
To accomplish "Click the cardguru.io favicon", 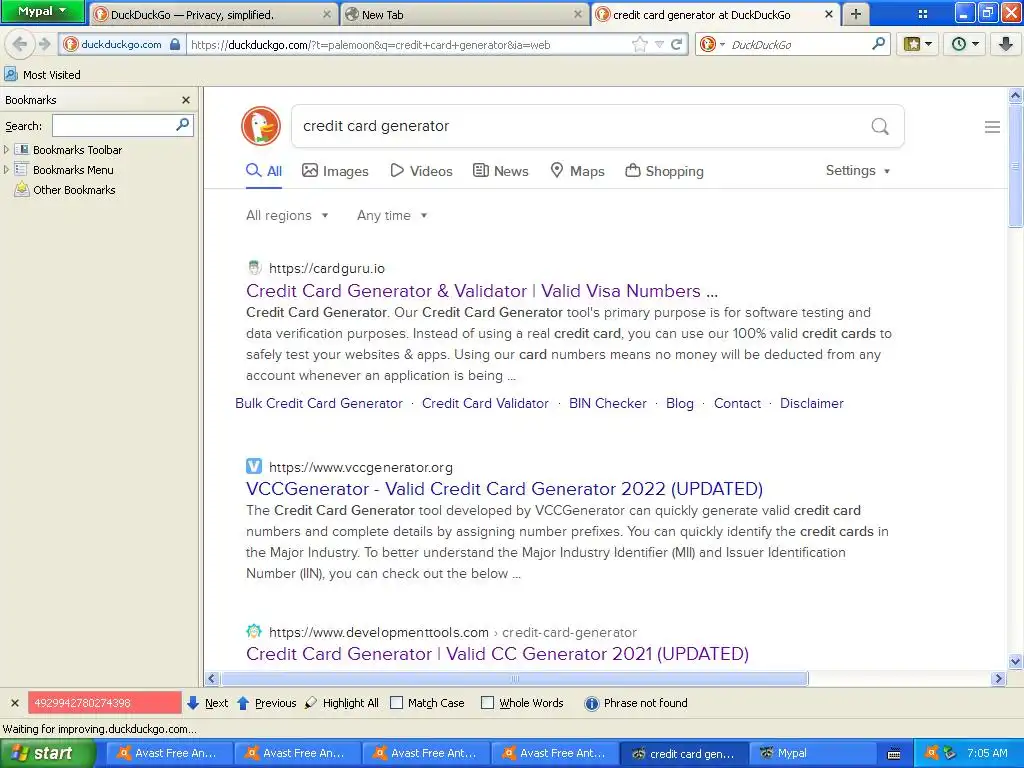I will coord(254,268).
